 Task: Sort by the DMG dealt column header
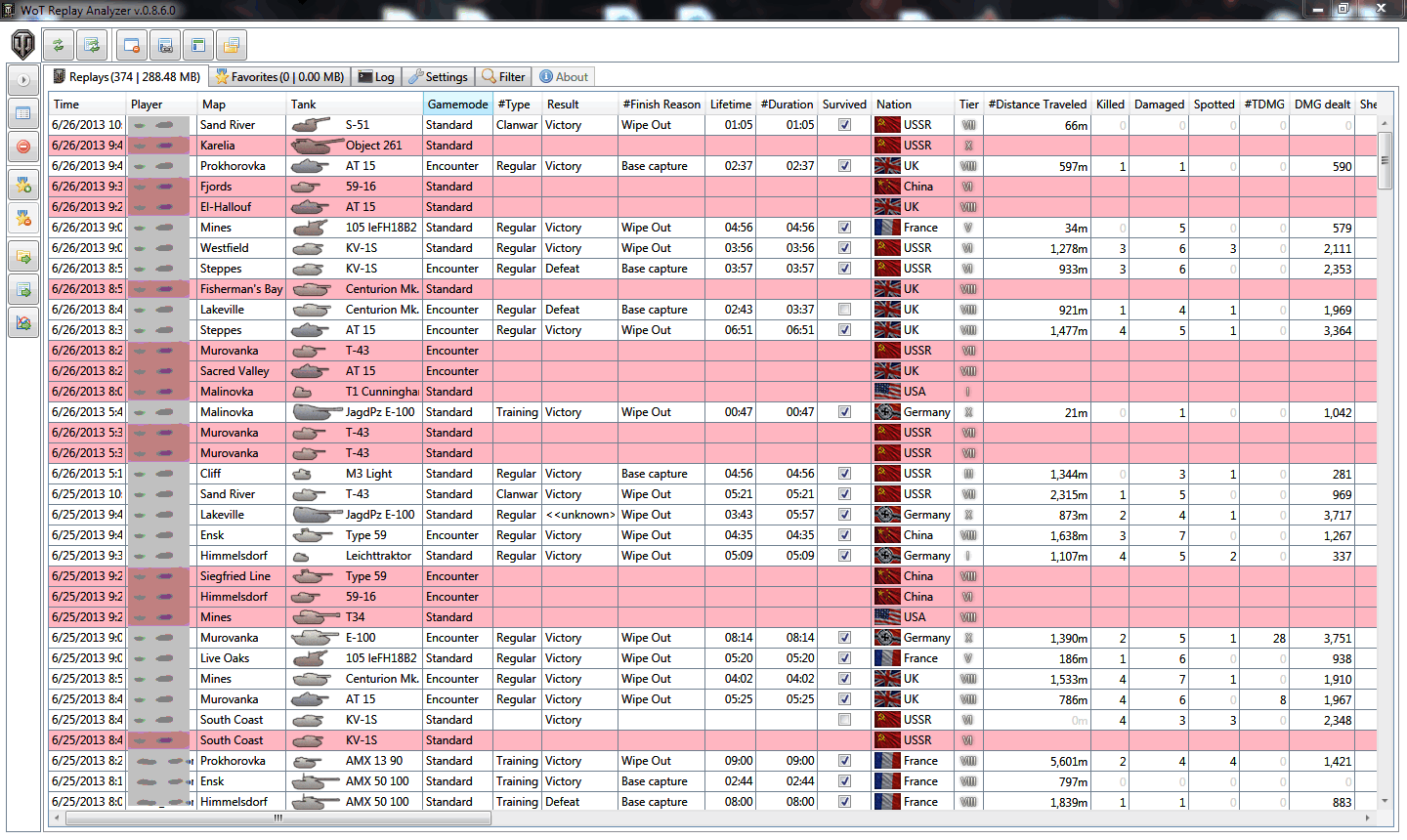[x=1322, y=105]
